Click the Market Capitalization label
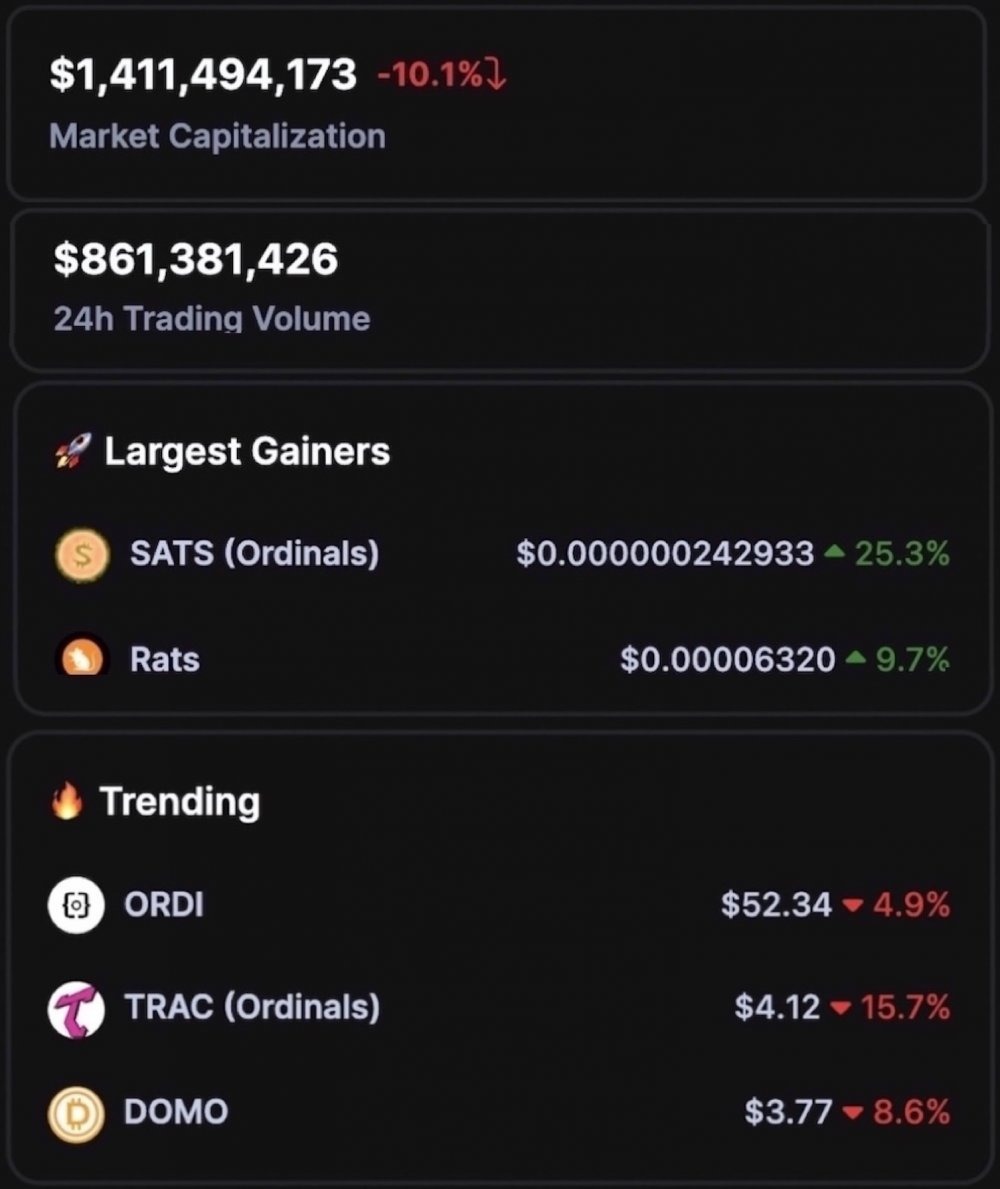 (x=218, y=136)
